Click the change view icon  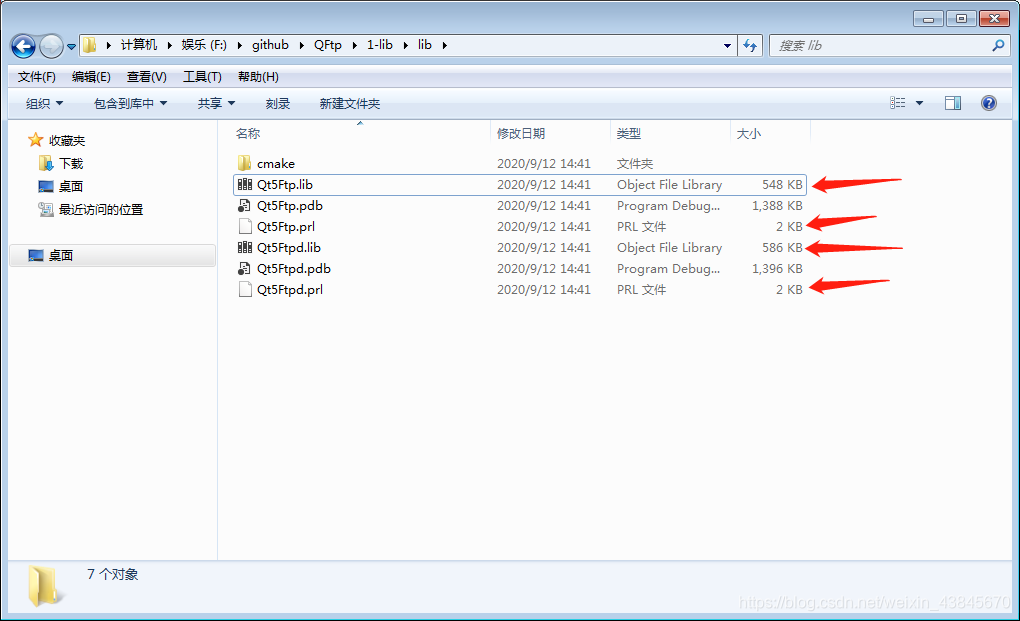coord(898,103)
